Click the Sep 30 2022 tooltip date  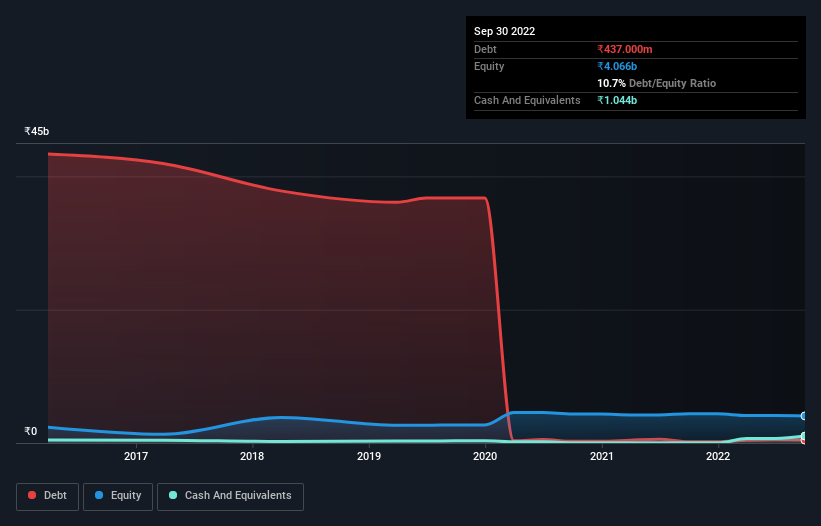[504, 31]
